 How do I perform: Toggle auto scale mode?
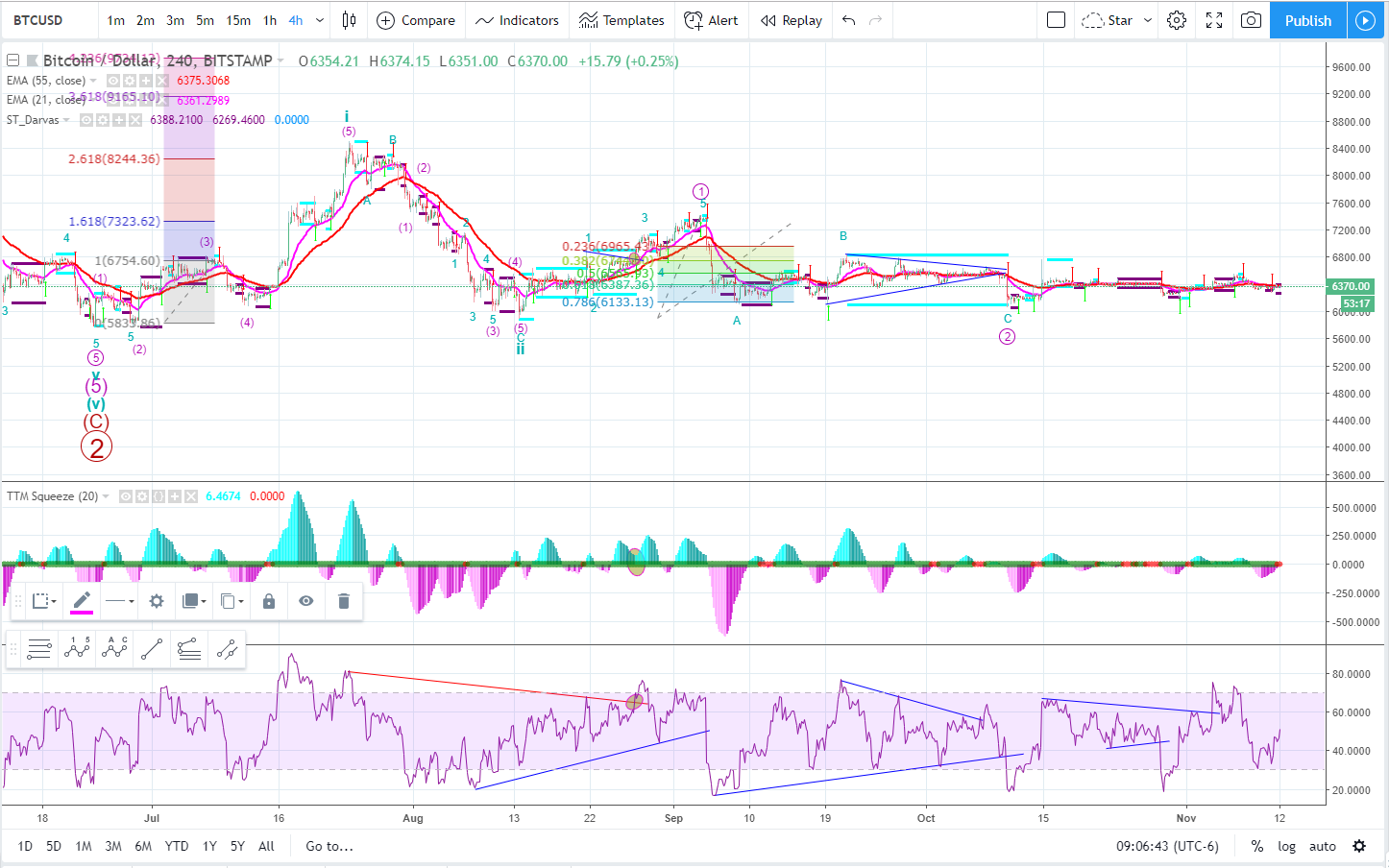point(1323,846)
